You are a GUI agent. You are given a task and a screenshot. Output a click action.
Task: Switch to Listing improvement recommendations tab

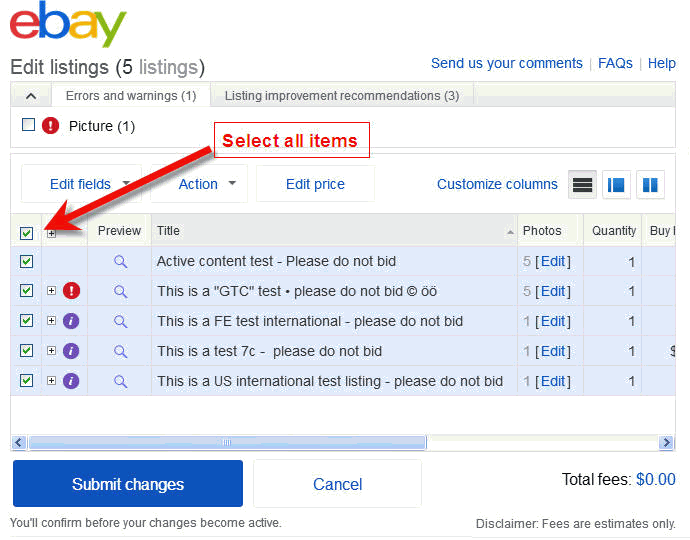coord(342,96)
